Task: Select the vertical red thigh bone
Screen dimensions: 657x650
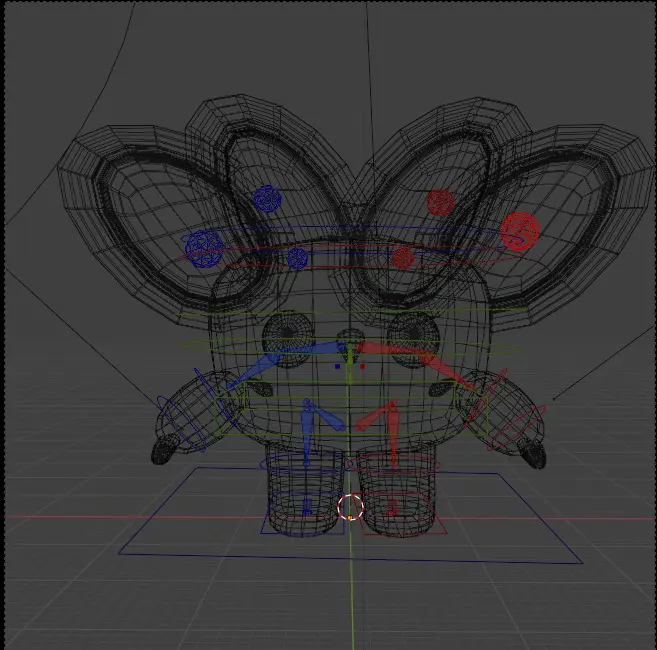Action: (x=393, y=434)
